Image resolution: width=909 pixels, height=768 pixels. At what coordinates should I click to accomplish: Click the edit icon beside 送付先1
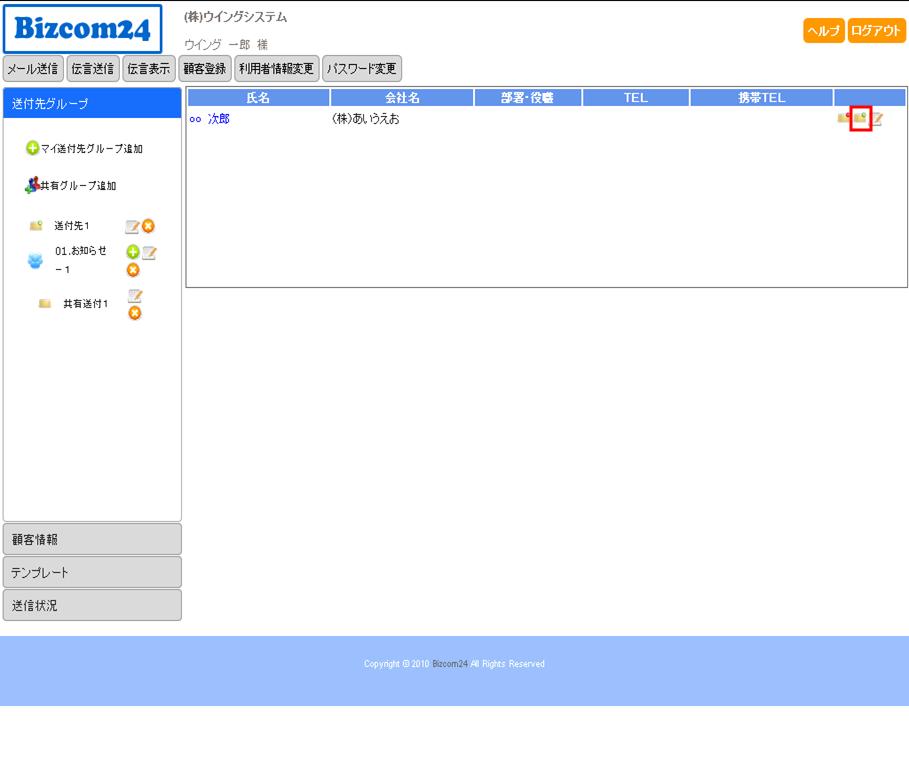(x=132, y=226)
